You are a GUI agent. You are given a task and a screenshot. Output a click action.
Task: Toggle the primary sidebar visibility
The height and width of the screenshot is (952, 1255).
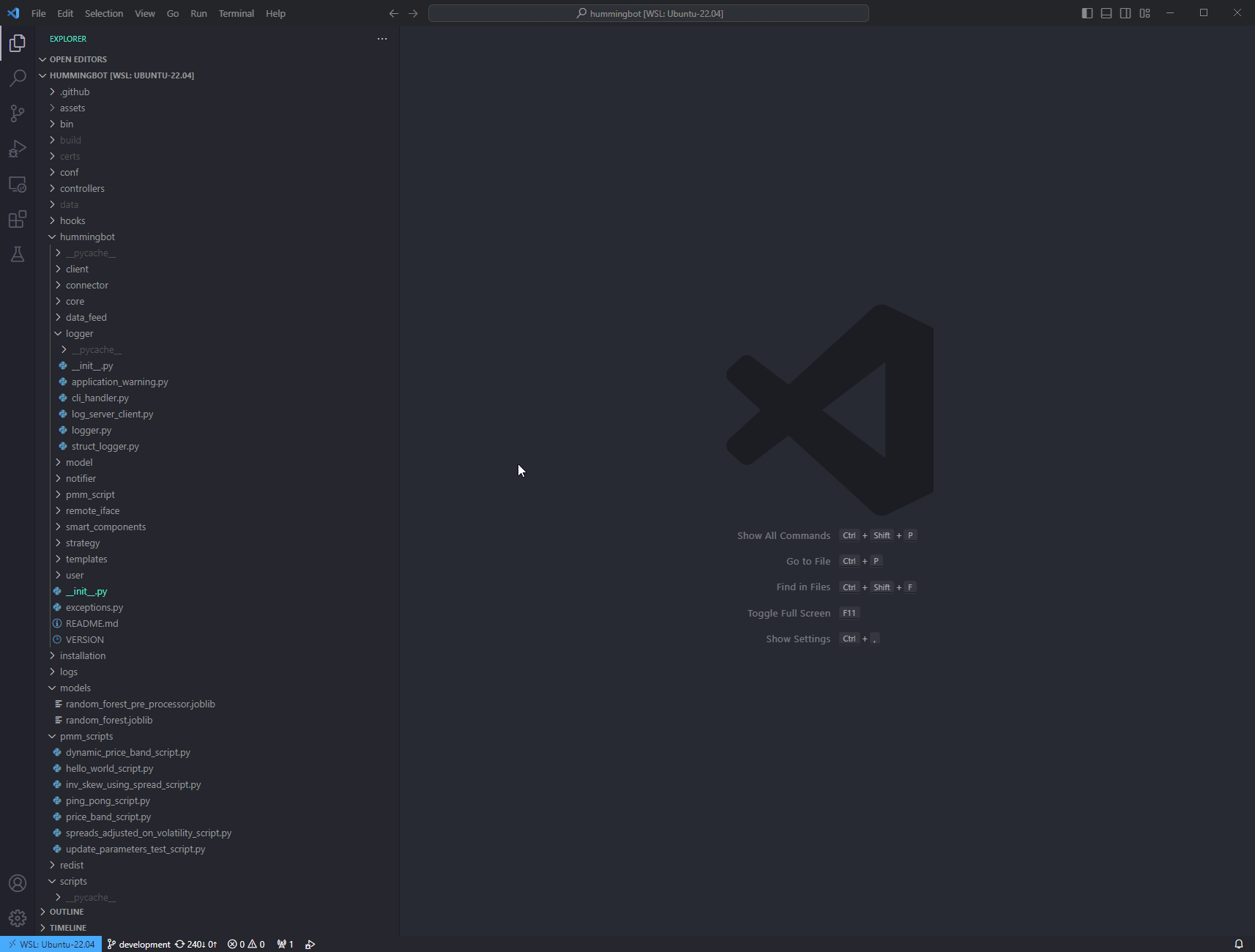point(1087,12)
